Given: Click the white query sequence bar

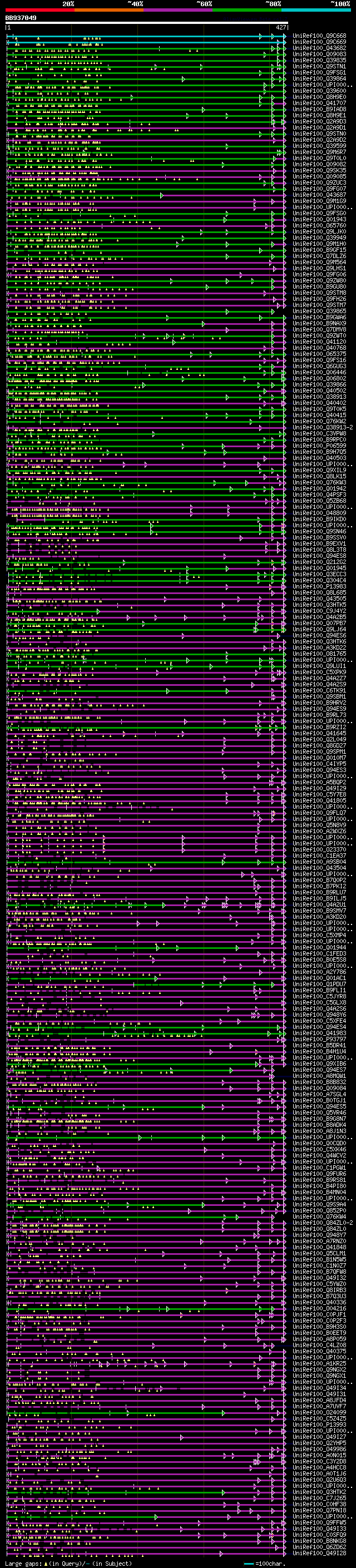Looking at the screenshot, I should [x=147, y=23].
